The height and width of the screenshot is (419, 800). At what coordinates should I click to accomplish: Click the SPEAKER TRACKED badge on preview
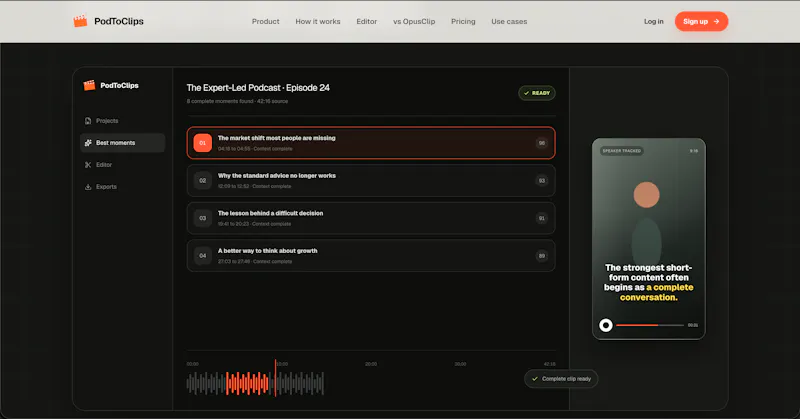click(x=621, y=151)
